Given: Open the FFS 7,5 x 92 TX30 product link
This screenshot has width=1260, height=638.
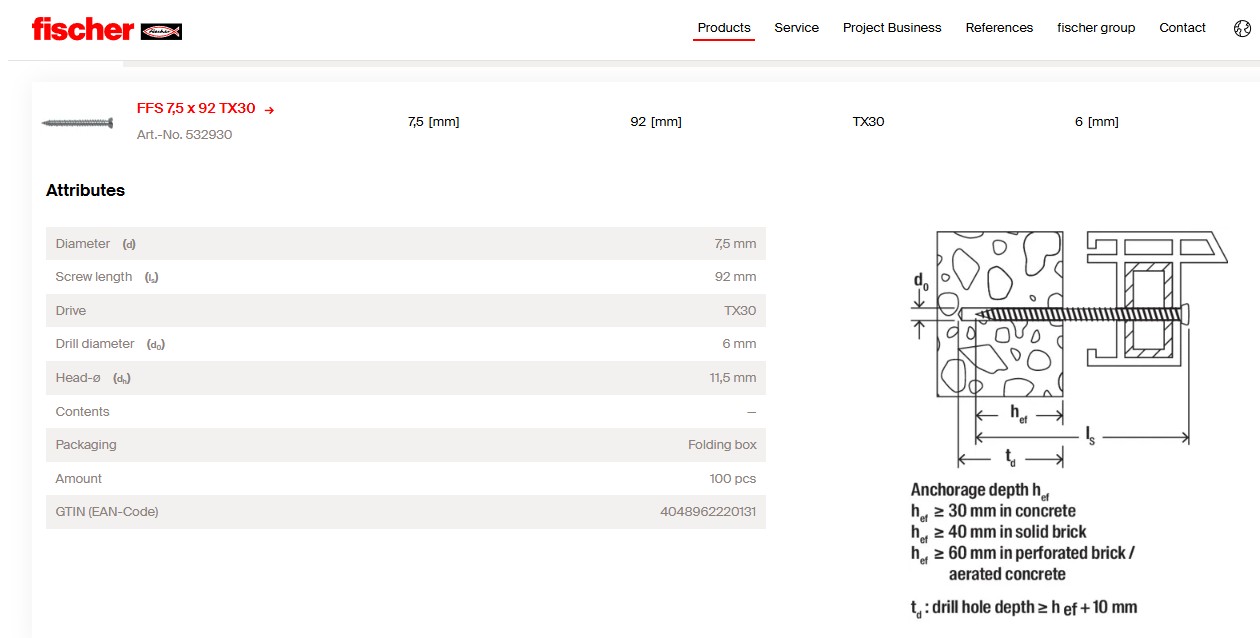Looking at the screenshot, I should coord(196,108).
